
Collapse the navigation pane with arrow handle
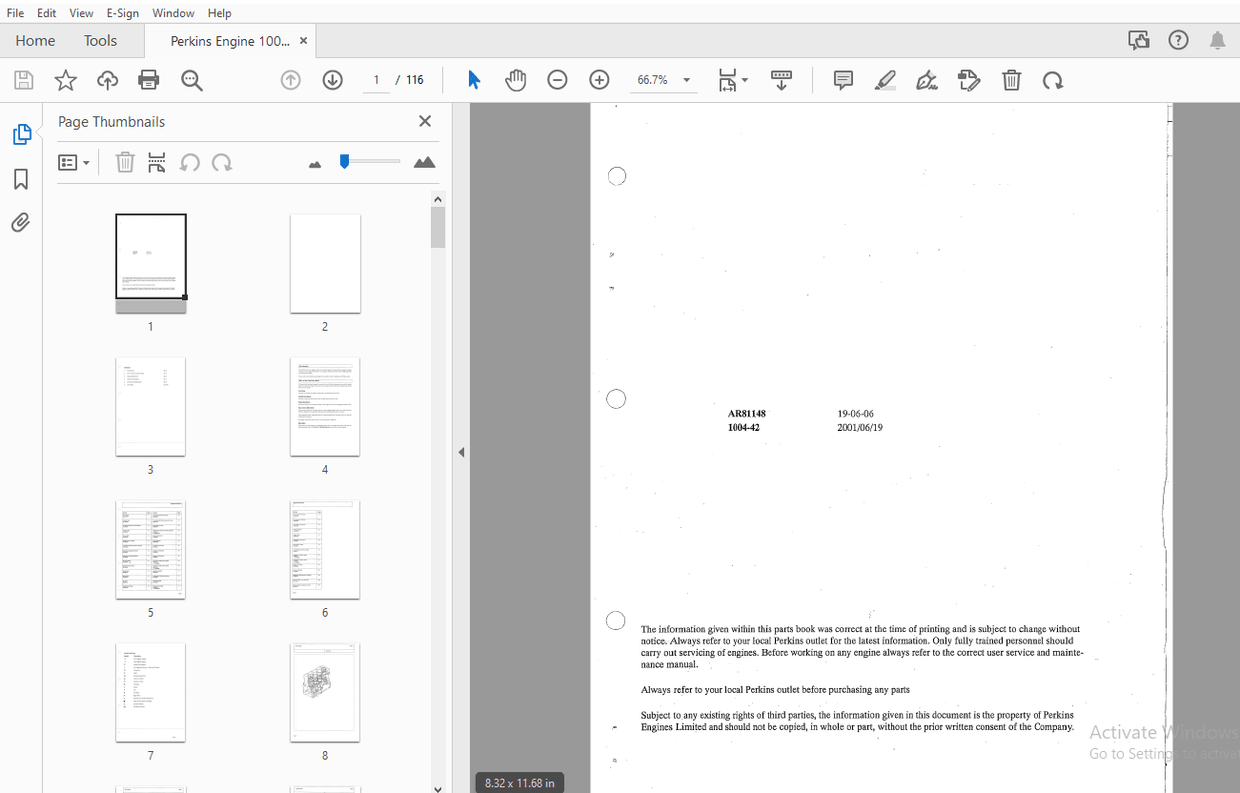tap(461, 453)
